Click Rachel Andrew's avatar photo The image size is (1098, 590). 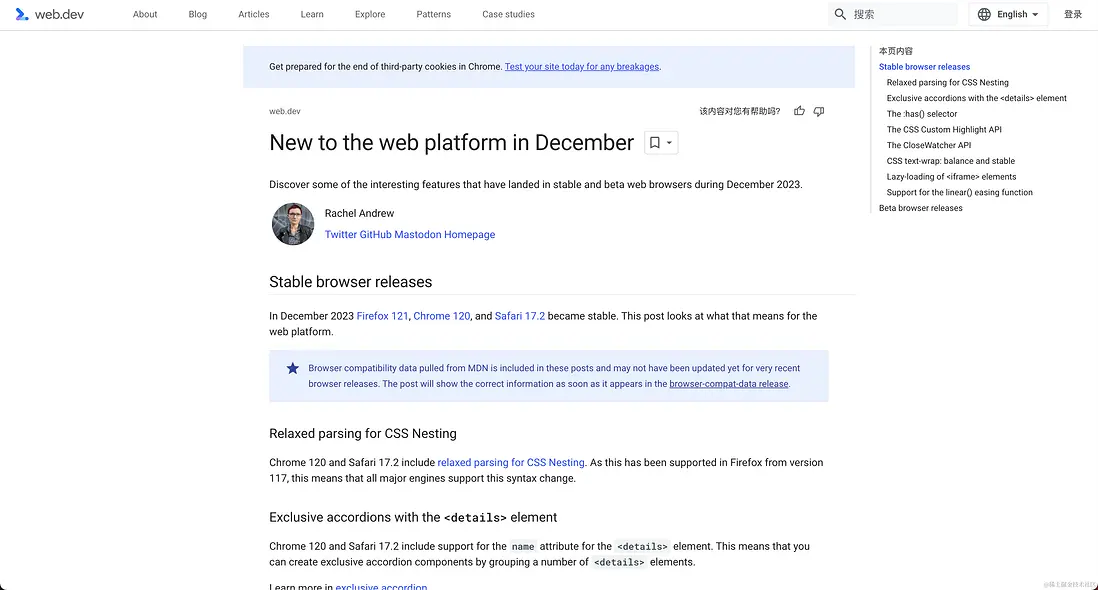[293, 224]
